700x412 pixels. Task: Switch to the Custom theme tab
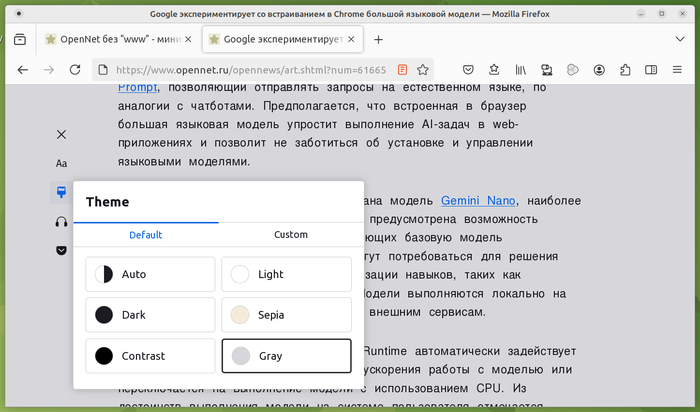click(291, 235)
